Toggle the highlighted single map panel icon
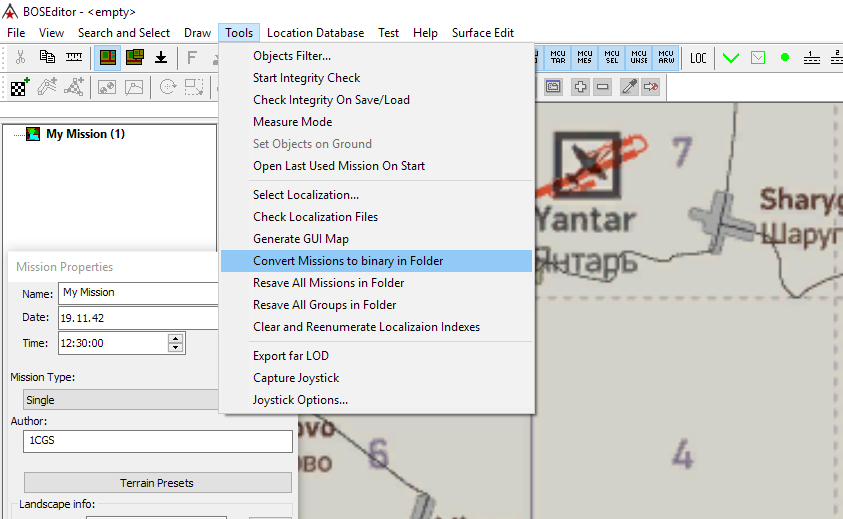843x519 pixels. pyautogui.click(x=108, y=57)
